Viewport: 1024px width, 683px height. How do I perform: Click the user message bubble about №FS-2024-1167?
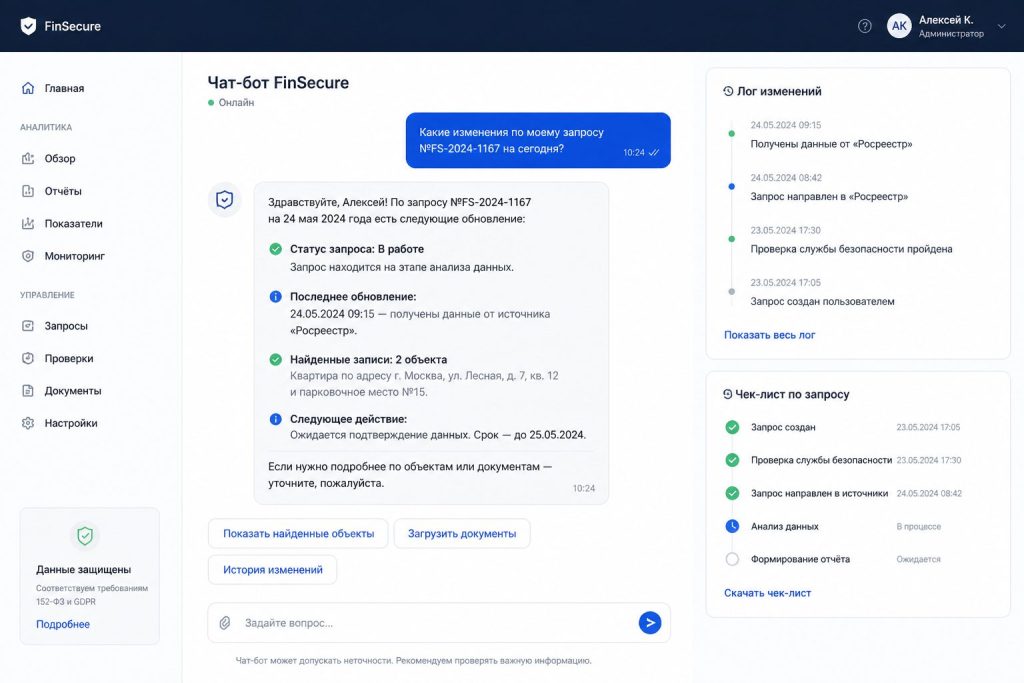click(x=538, y=140)
